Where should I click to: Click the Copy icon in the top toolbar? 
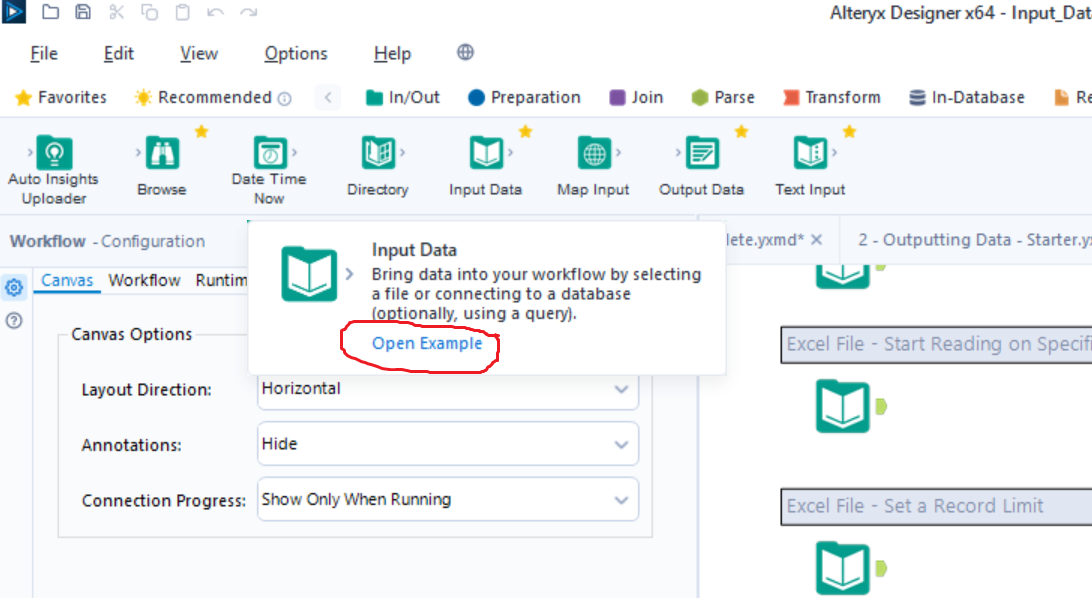coord(149,12)
